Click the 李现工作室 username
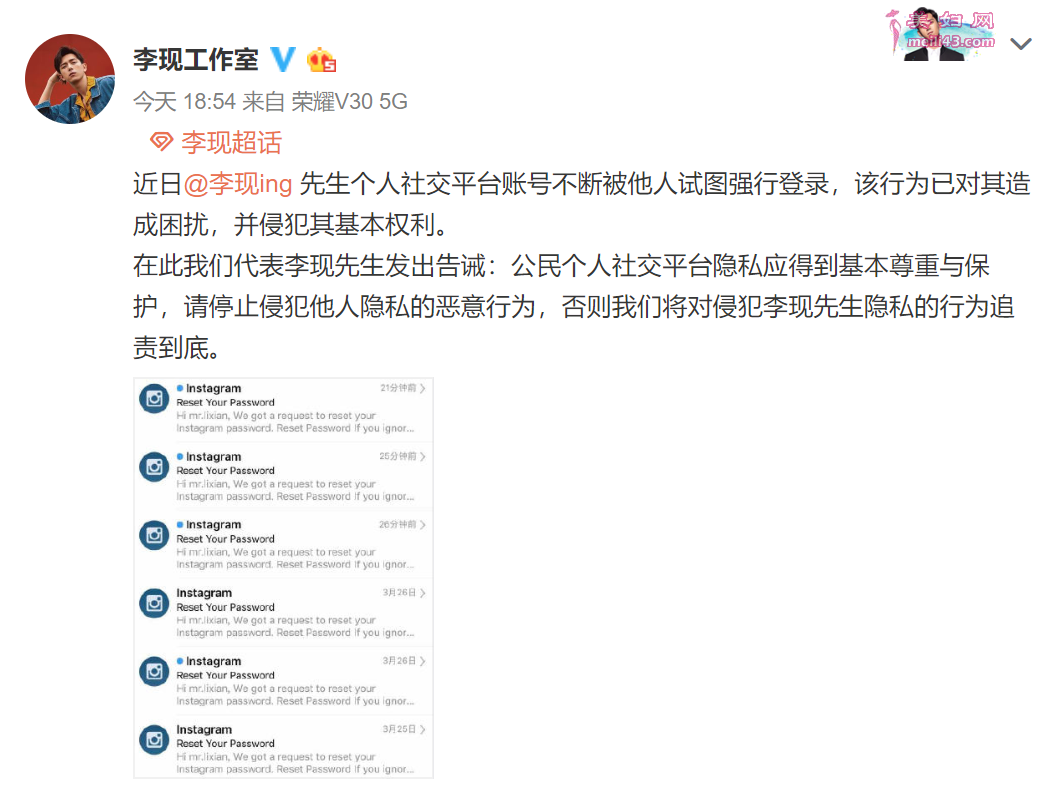1052x792 pixels. coord(195,59)
